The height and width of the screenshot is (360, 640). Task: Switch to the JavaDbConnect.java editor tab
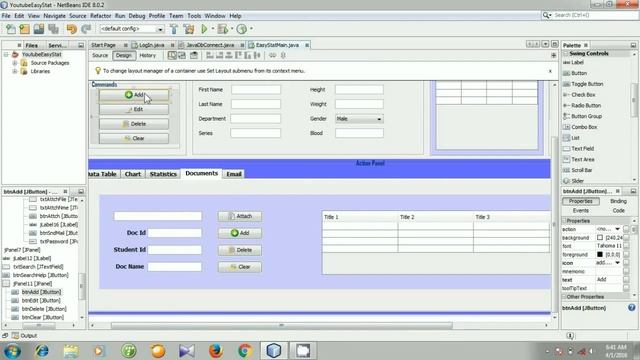pos(210,45)
